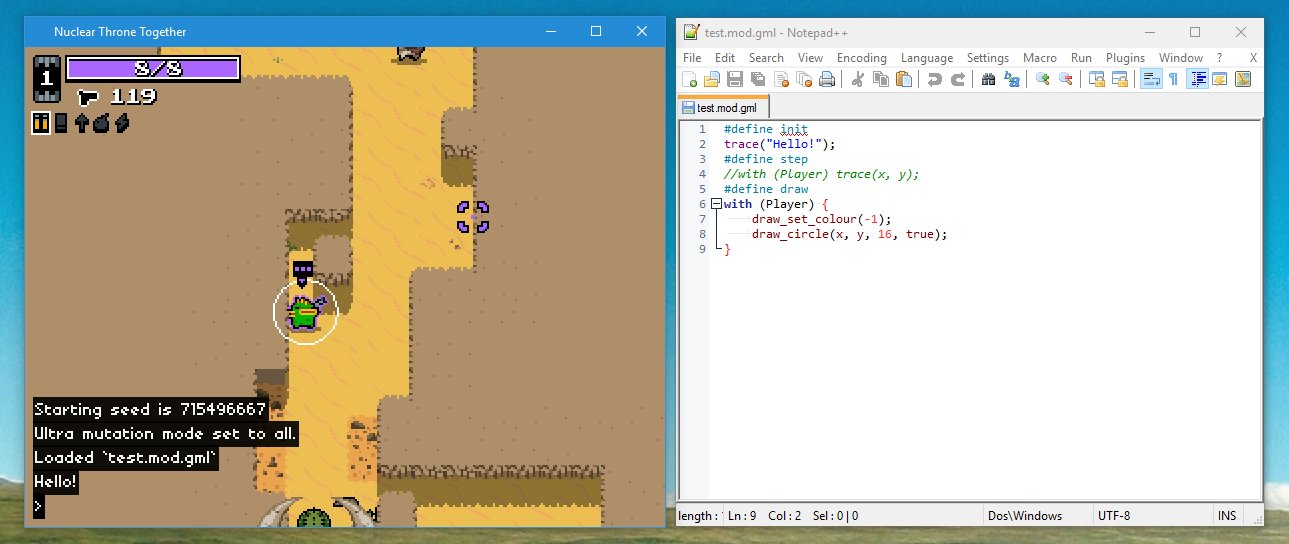The image size is (1289, 544).
Task: Open the View menu
Action: pyautogui.click(x=811, y=58)
